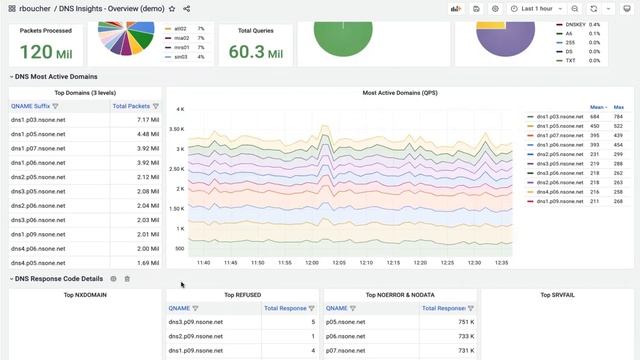Click the DNSKEY legend color swatch
Viewport: 640px width, 360px height.
tap(559, 25)
